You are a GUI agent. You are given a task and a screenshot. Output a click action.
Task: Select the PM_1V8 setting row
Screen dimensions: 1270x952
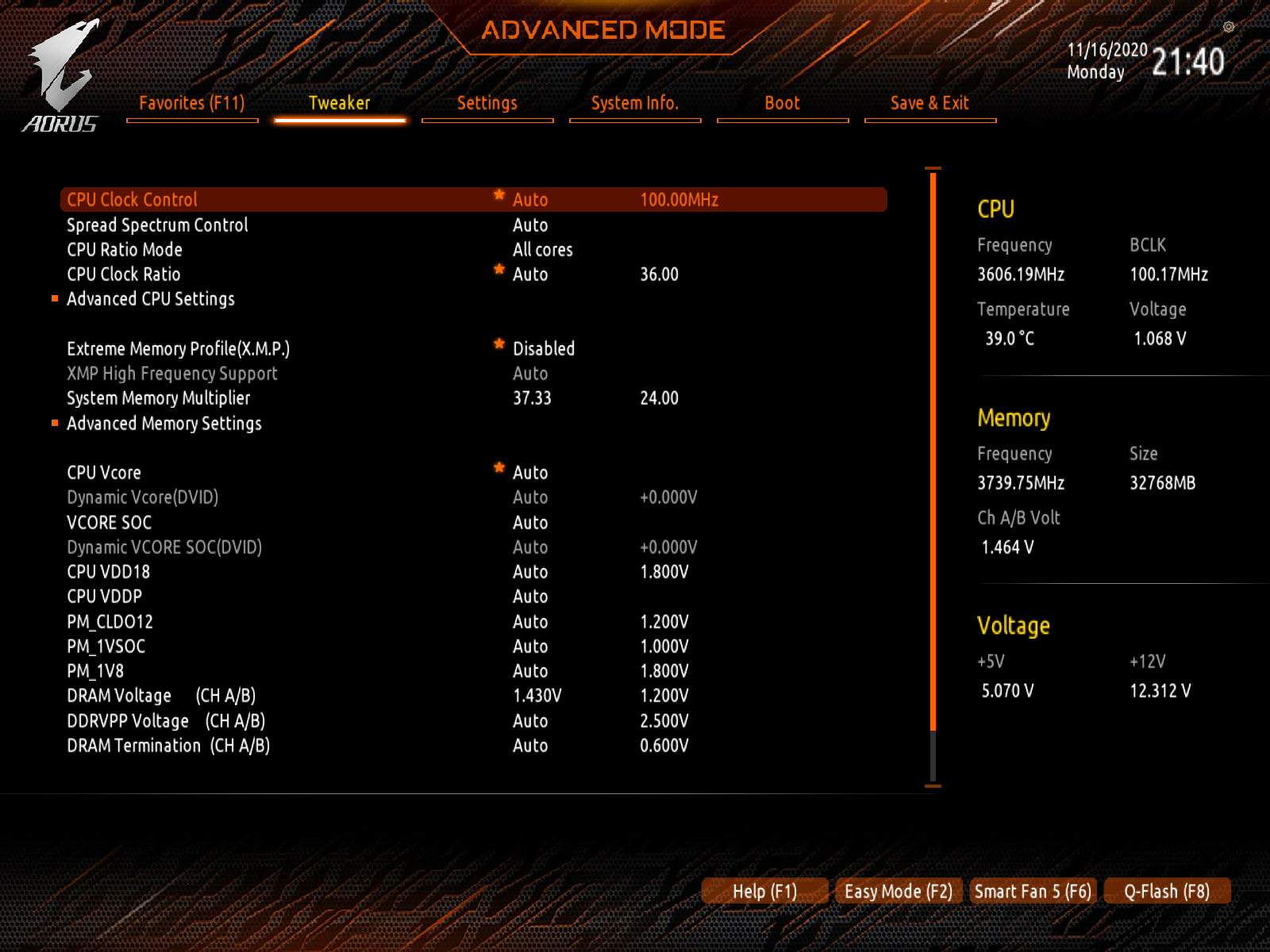pyautogui.click(x=473, y=671)
